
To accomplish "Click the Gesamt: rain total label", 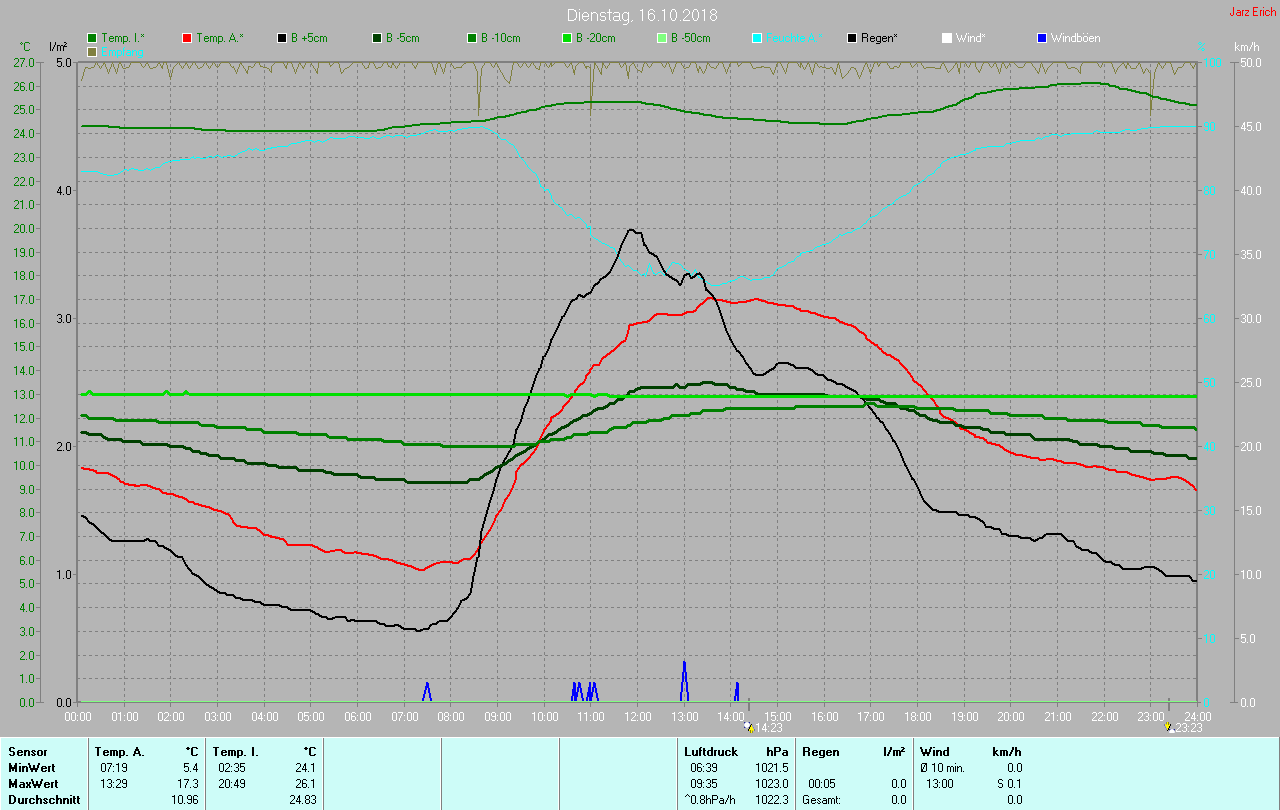I will click(822, 799).
